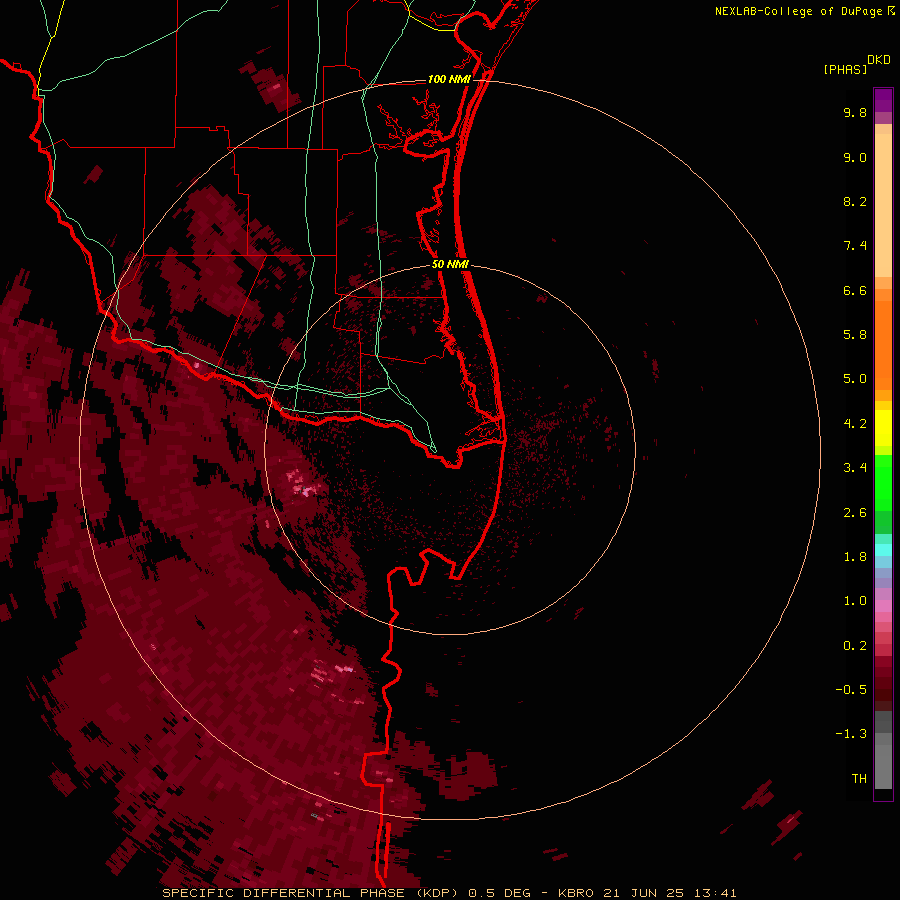Select the orange band of color scale

pyautogui.click(x=883, y=346)
